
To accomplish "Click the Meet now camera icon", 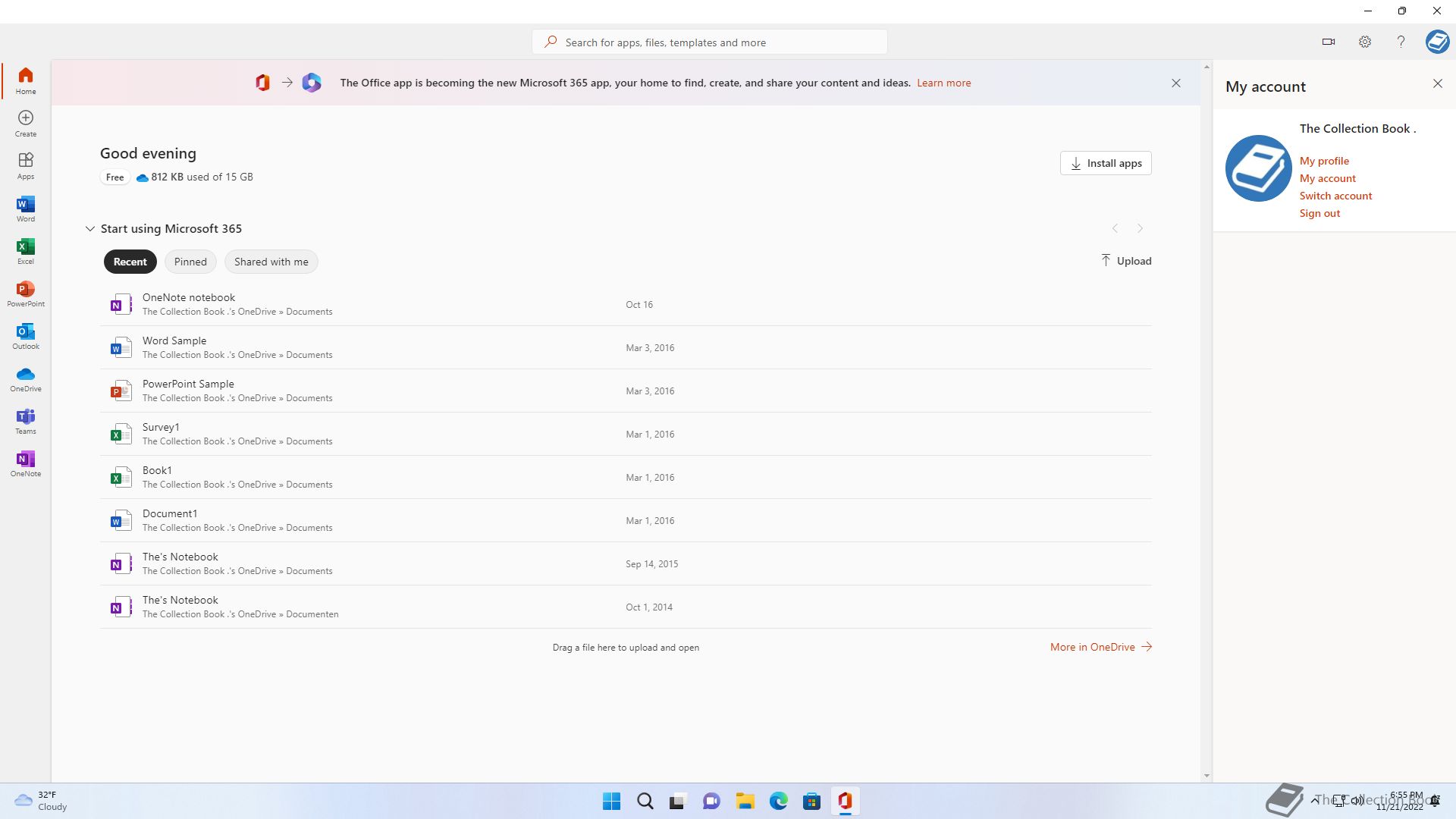I will (x=1329, y=42).
